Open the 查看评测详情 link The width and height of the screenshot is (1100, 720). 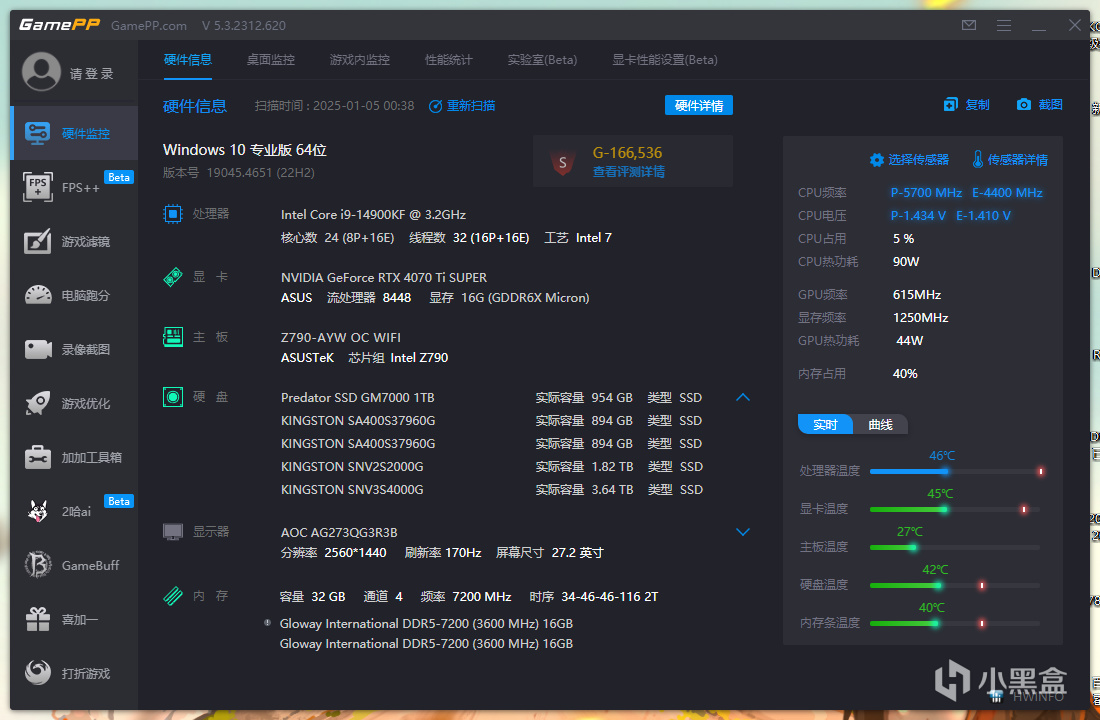click(629, 172)
